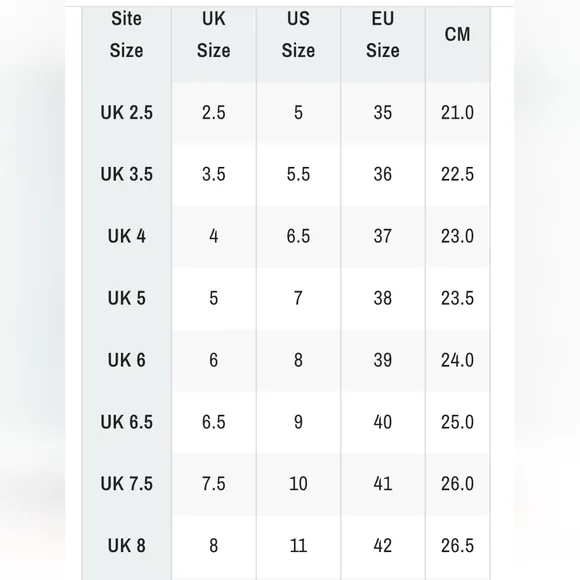
Task: Choose the UK 2.5 site size row
Action: (127, 112)
